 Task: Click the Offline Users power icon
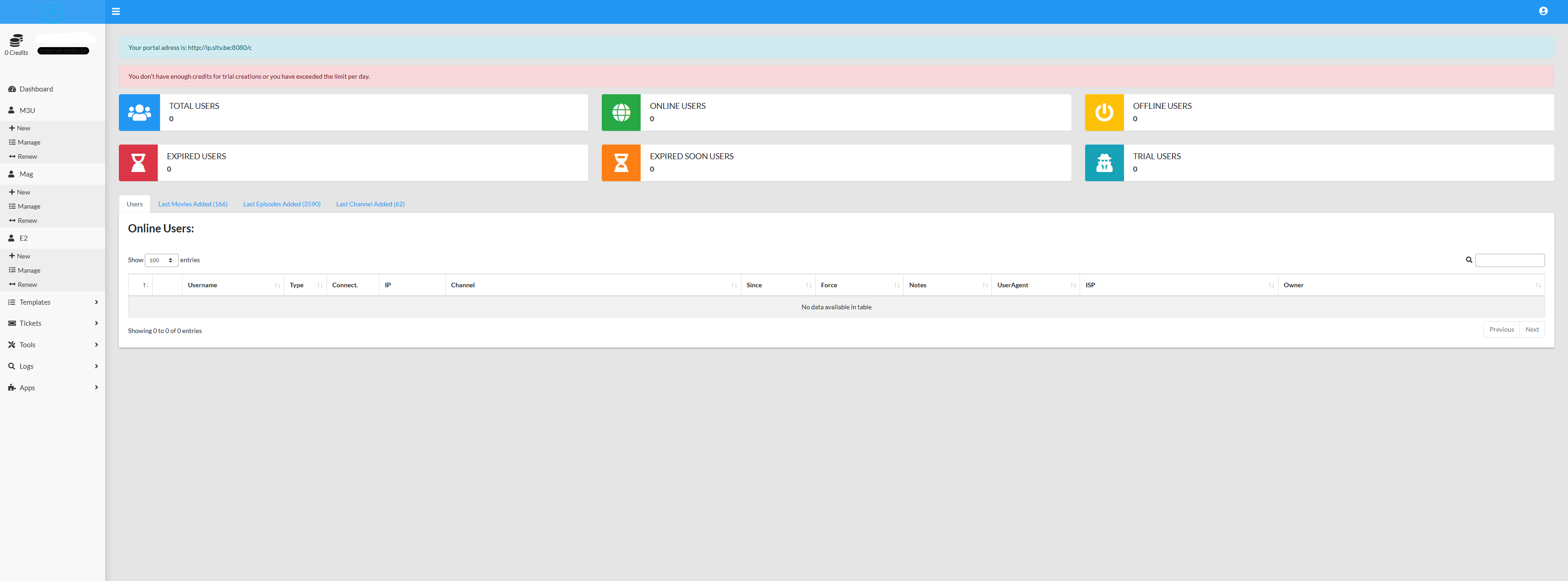point(1103,113)
